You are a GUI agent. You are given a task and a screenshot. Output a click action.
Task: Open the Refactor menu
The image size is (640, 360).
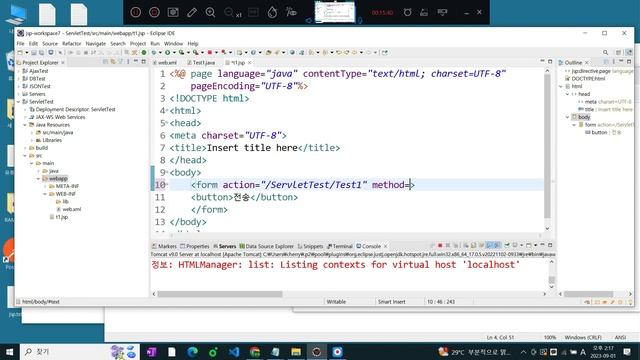72,43
